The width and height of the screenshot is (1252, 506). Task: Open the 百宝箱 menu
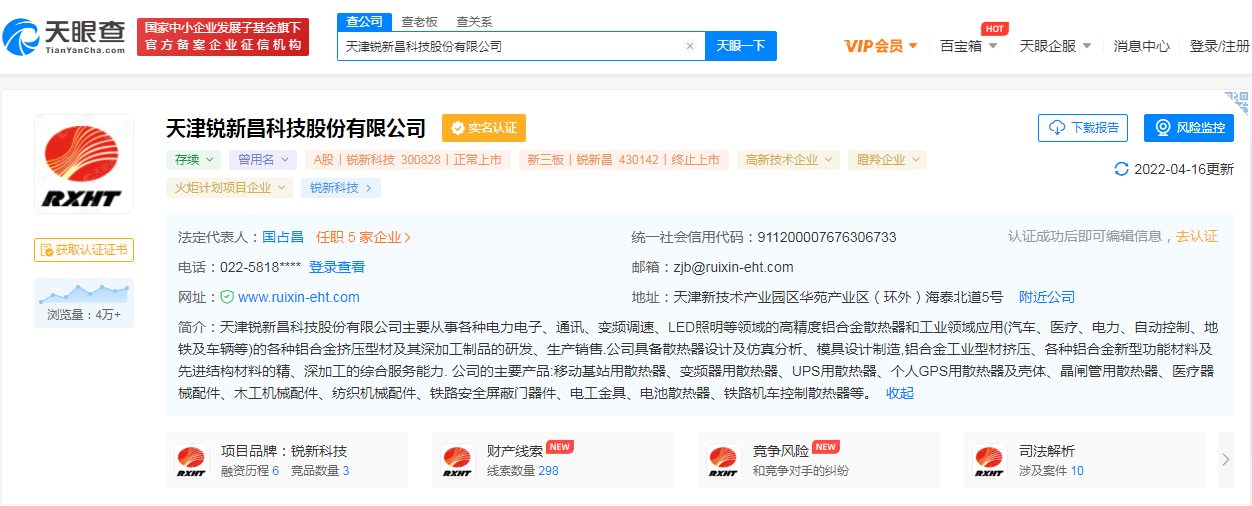pyautogui.click(x=969, y=46)
